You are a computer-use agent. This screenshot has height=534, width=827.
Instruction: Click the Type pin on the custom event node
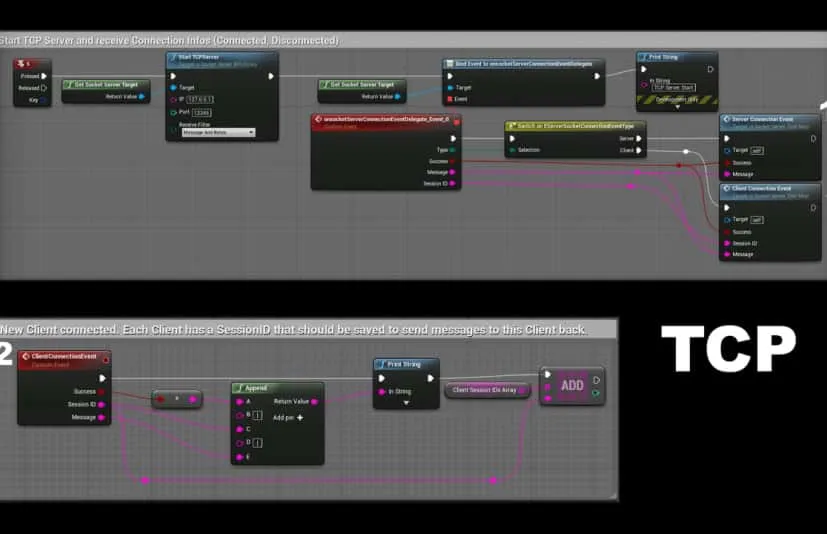coord(453,150)
